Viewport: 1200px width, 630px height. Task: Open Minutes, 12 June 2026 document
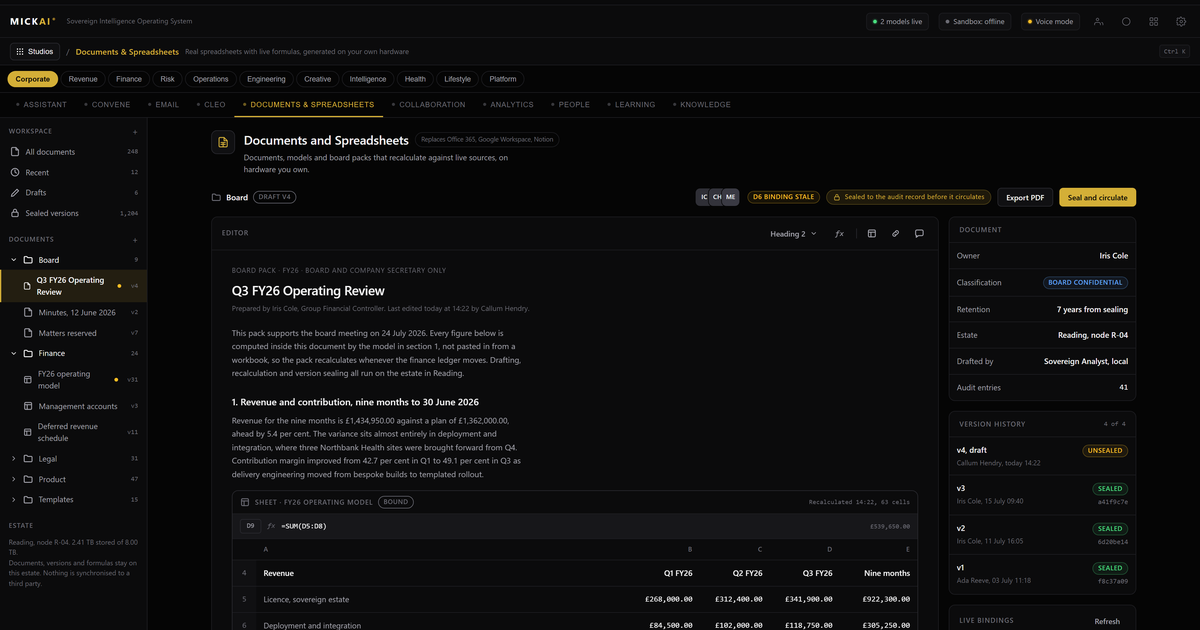click(x=73, y=312)
